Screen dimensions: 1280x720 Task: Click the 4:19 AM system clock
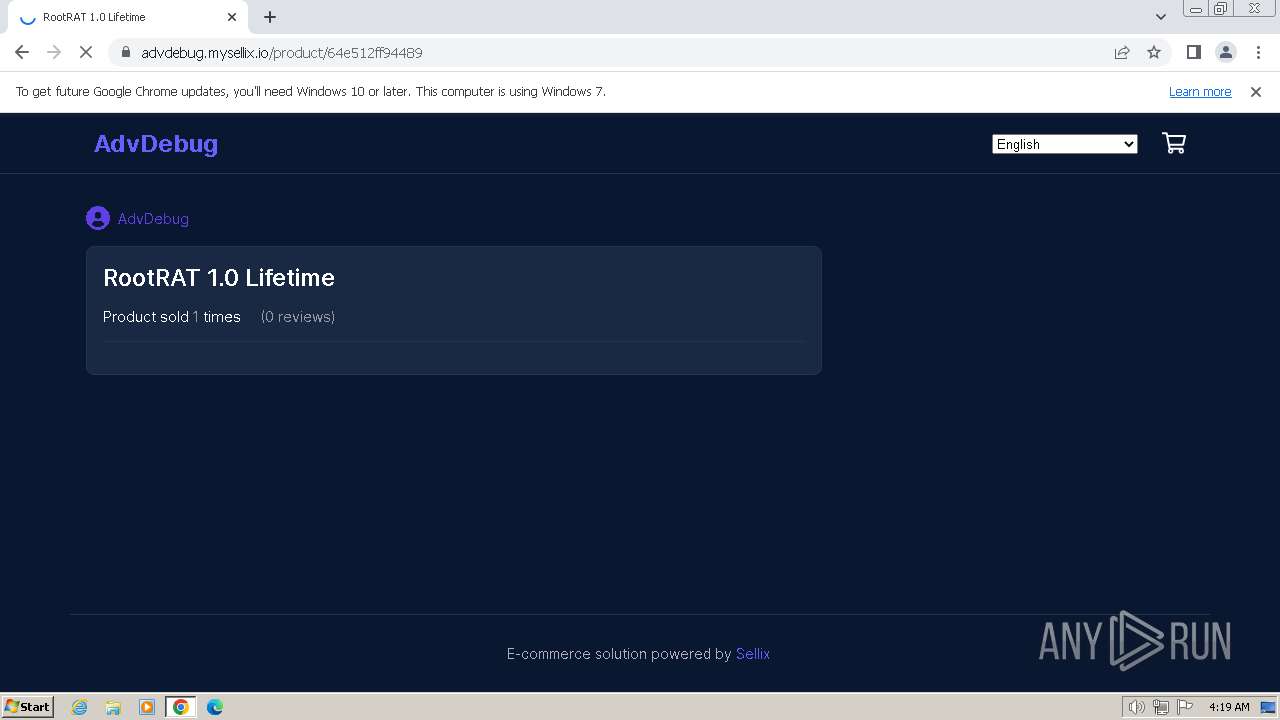point(1229,707)
